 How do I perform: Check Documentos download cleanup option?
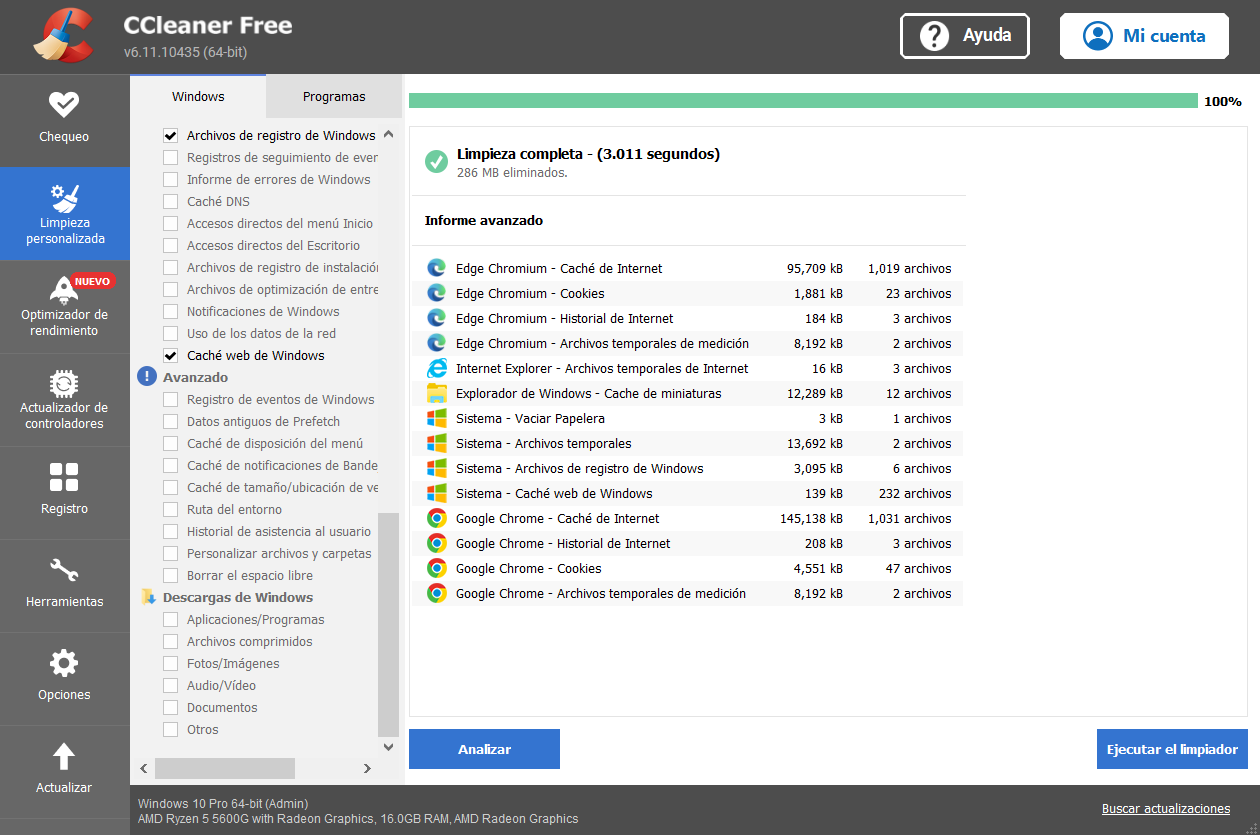click(x=170, y=707)
